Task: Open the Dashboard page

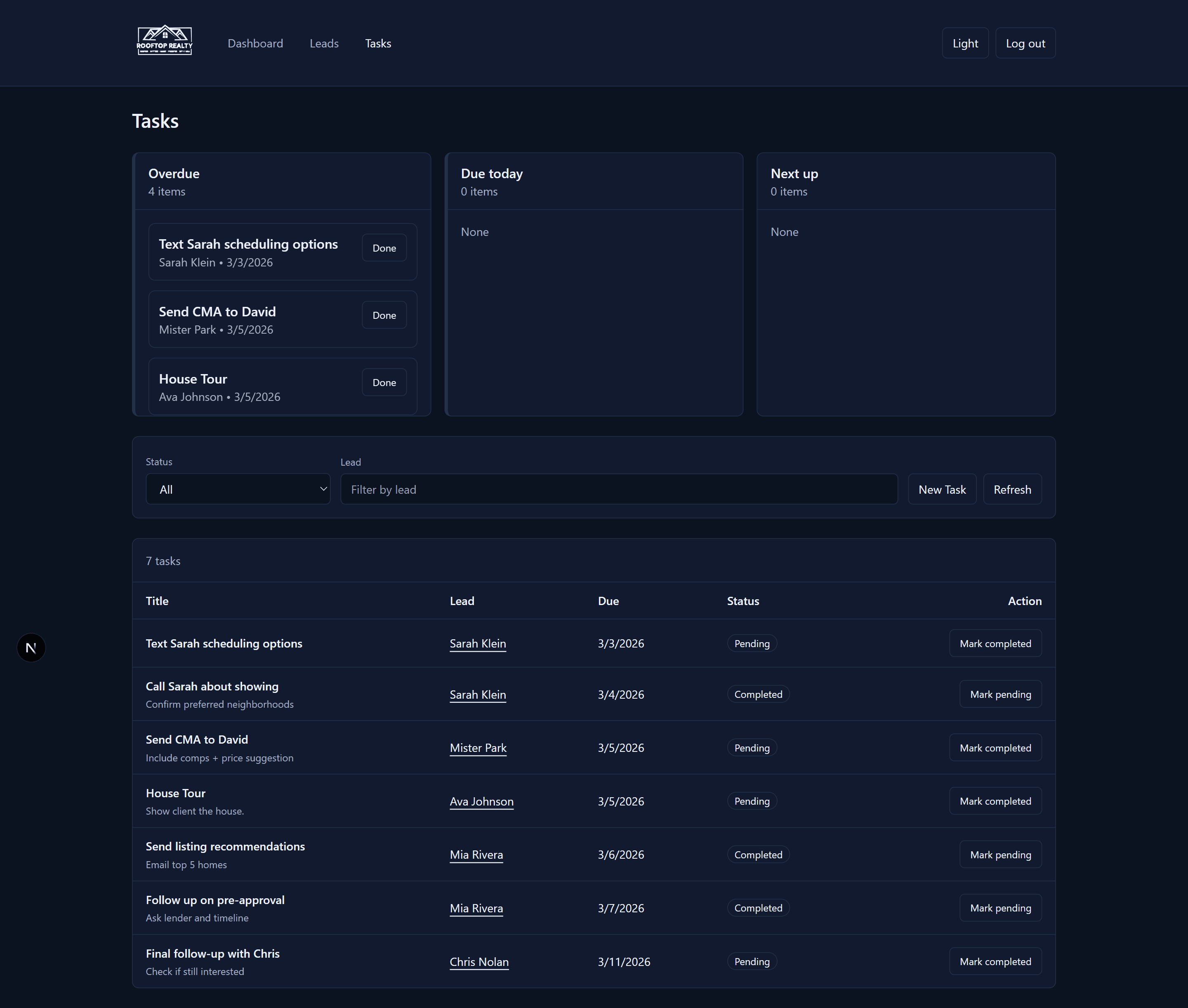Action: (255, 43)
